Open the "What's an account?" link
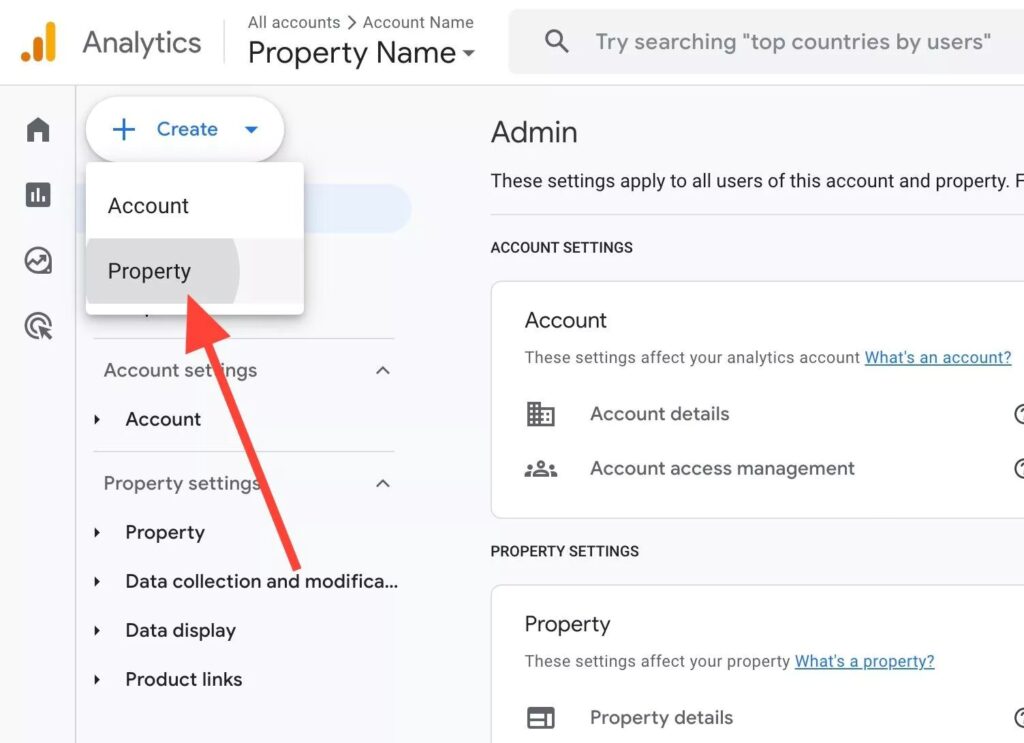The width and height of the screenshot is (1024, 743). (937, 357)
